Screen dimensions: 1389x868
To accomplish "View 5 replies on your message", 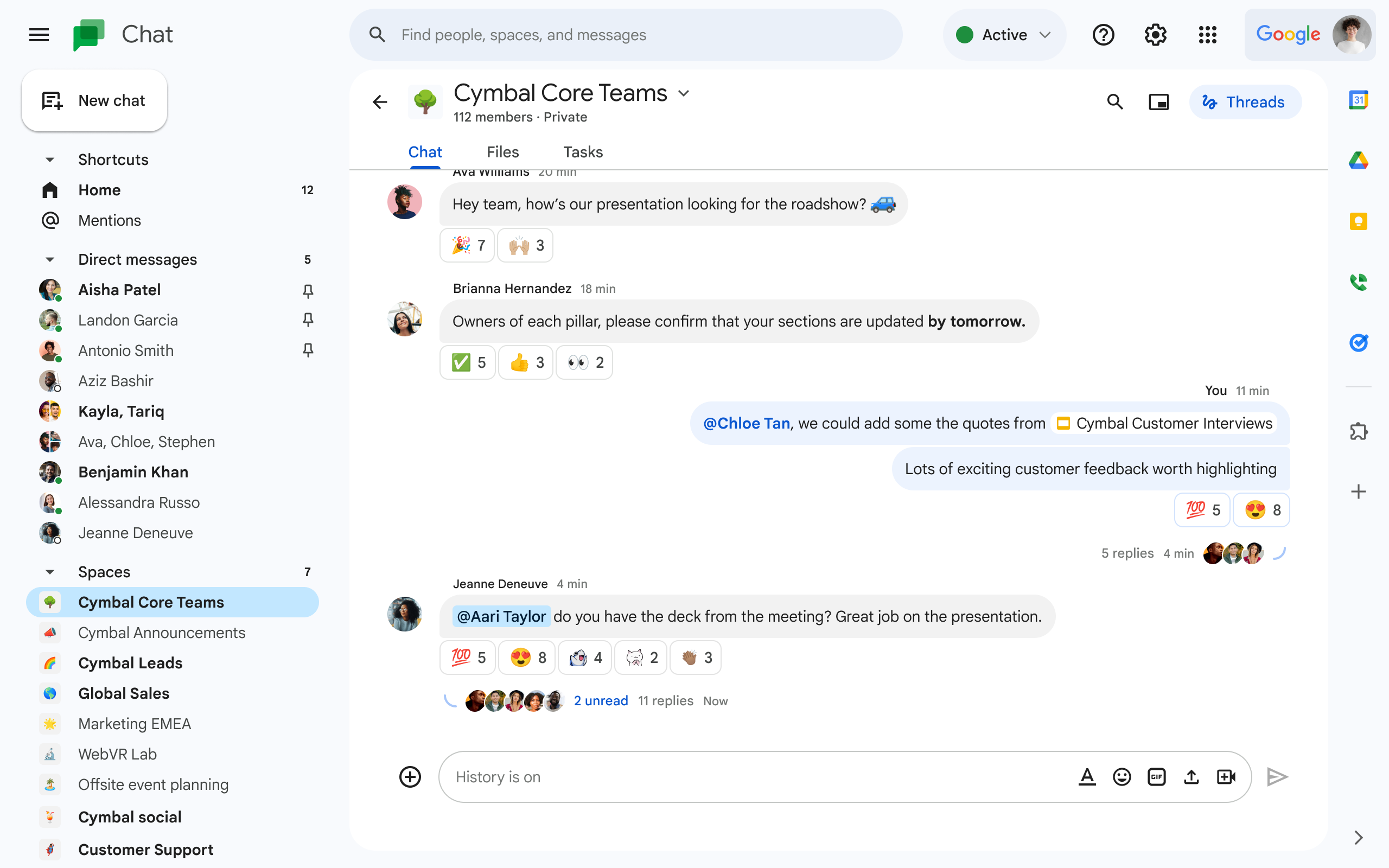I will coord(1127,552).
